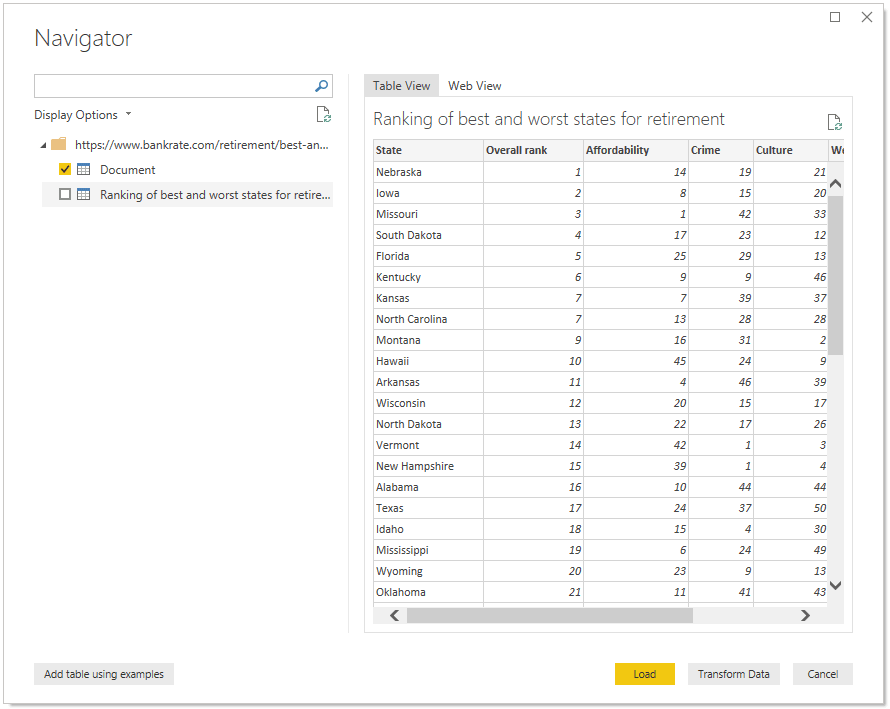Switch to the Web View tab
This screenshot has height=709, width=890.
click(474, 85)
